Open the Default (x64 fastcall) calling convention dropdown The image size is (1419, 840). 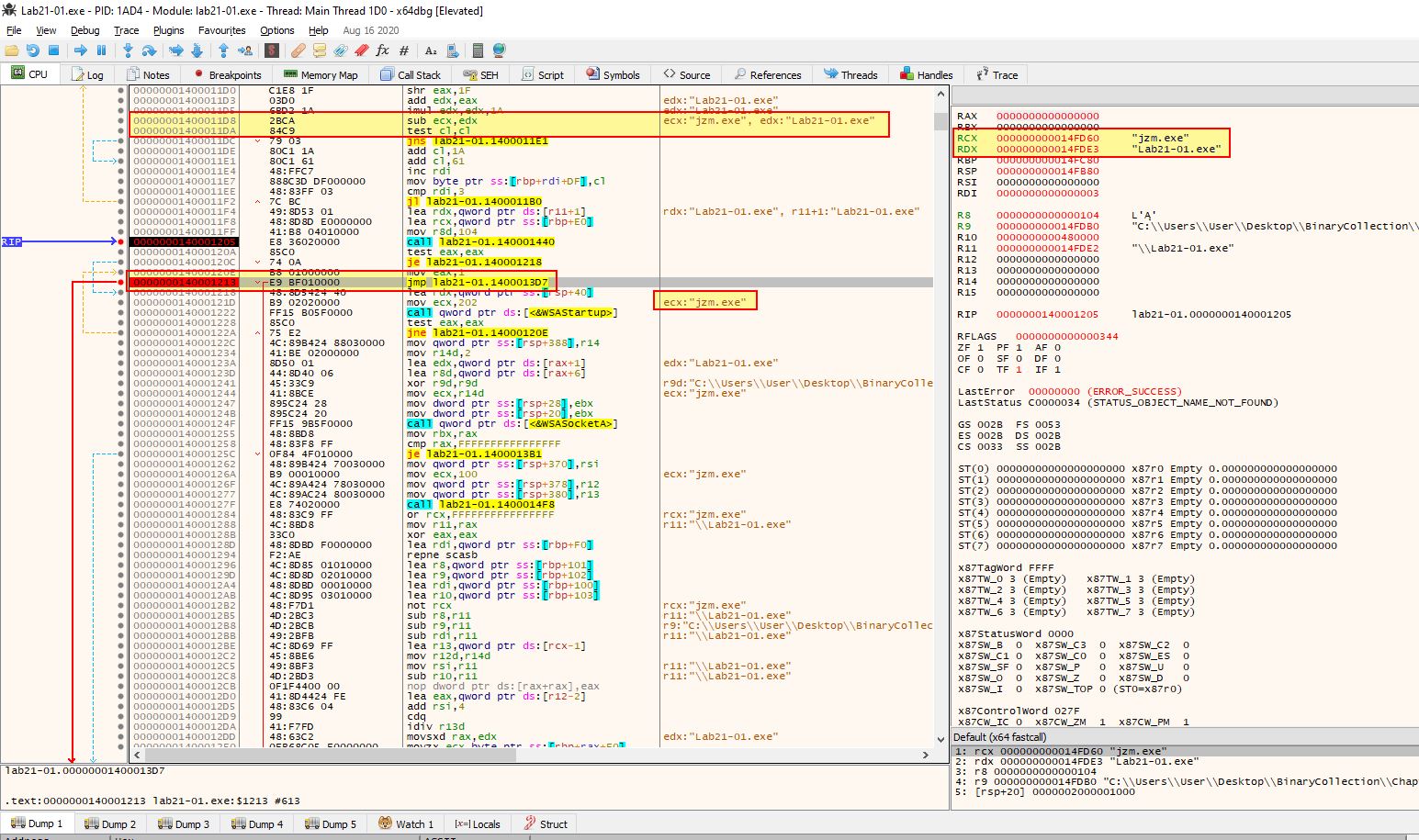(1185, 737)
